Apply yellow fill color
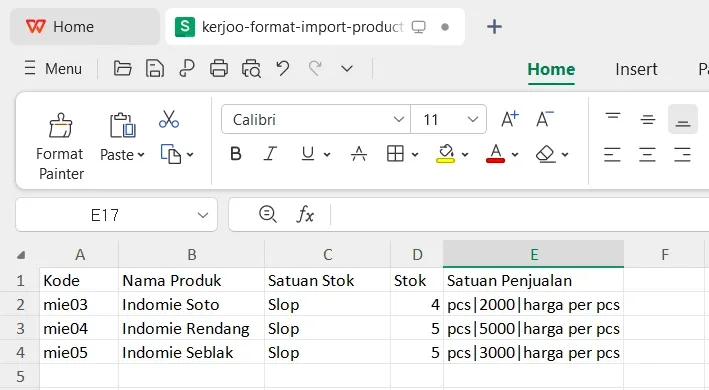Image resolution: width=709 pixels, height=390 pixels. click(x=445, y=154)
